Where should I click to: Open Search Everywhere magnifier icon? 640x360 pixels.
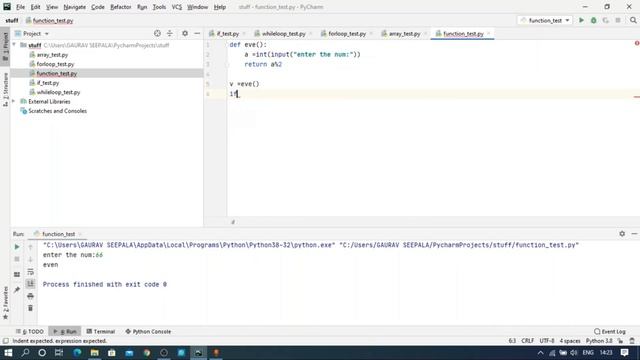[633, 20]
